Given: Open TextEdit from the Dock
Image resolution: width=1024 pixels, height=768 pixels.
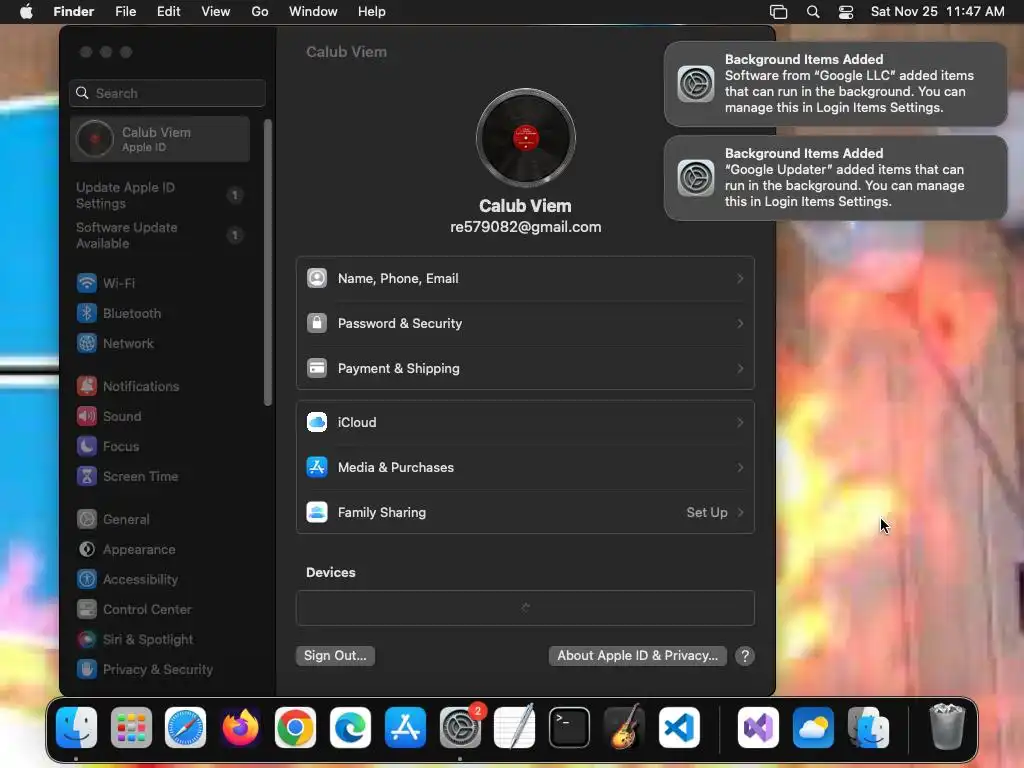Looking at the screenshot, I should tap(515, 728).
